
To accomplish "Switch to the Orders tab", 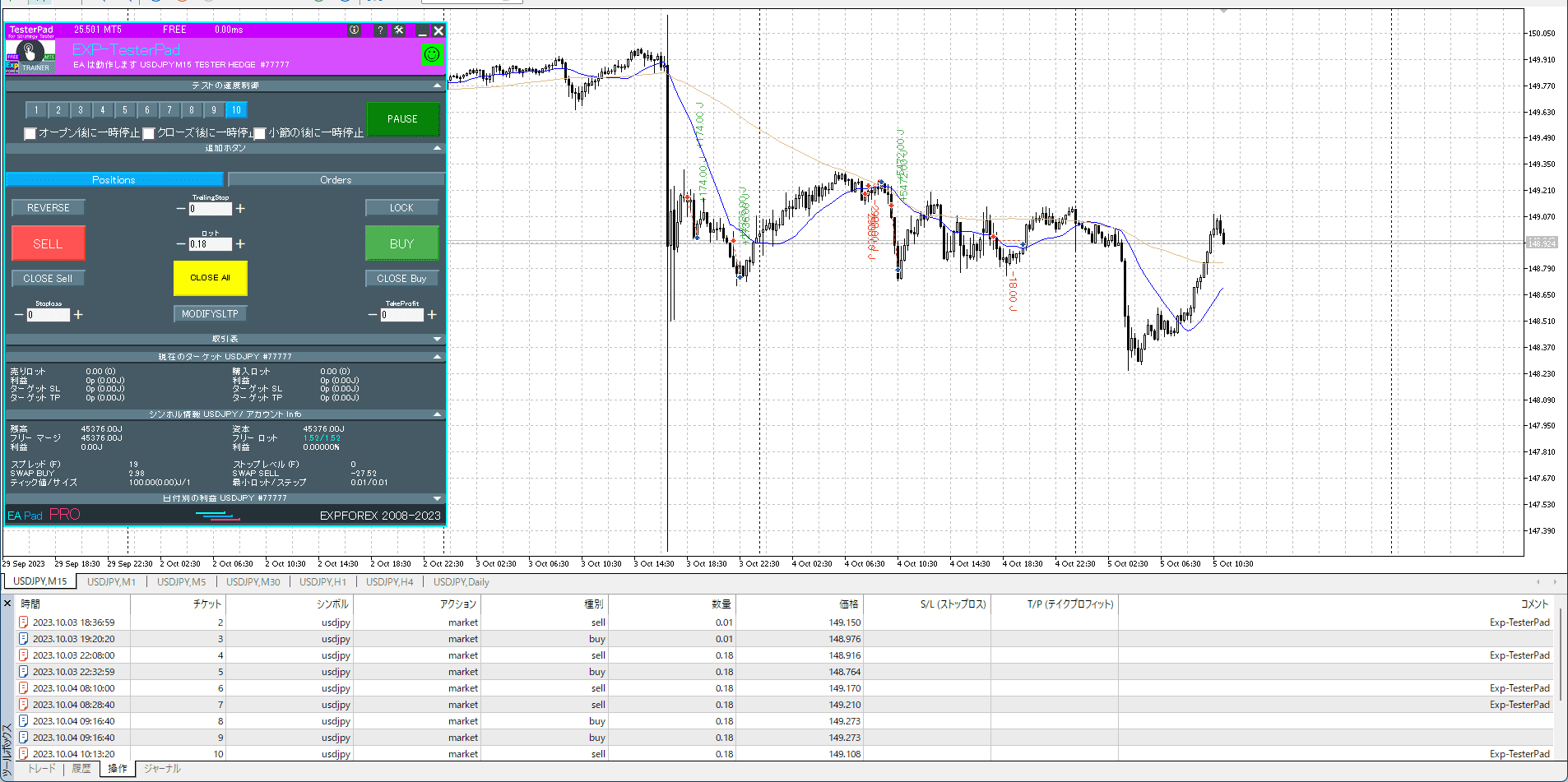I will (x=336, y=179).
